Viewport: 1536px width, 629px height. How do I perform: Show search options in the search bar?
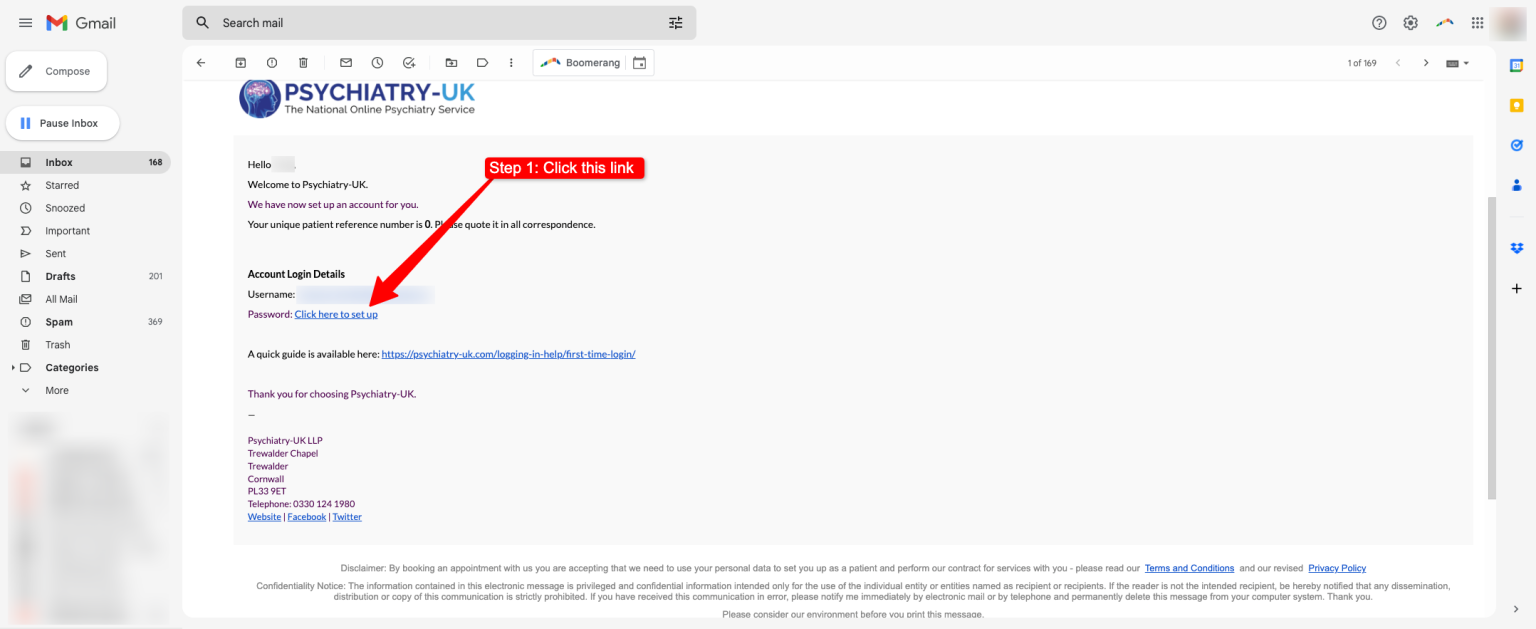pyautogui.click(x=676, y=23)
